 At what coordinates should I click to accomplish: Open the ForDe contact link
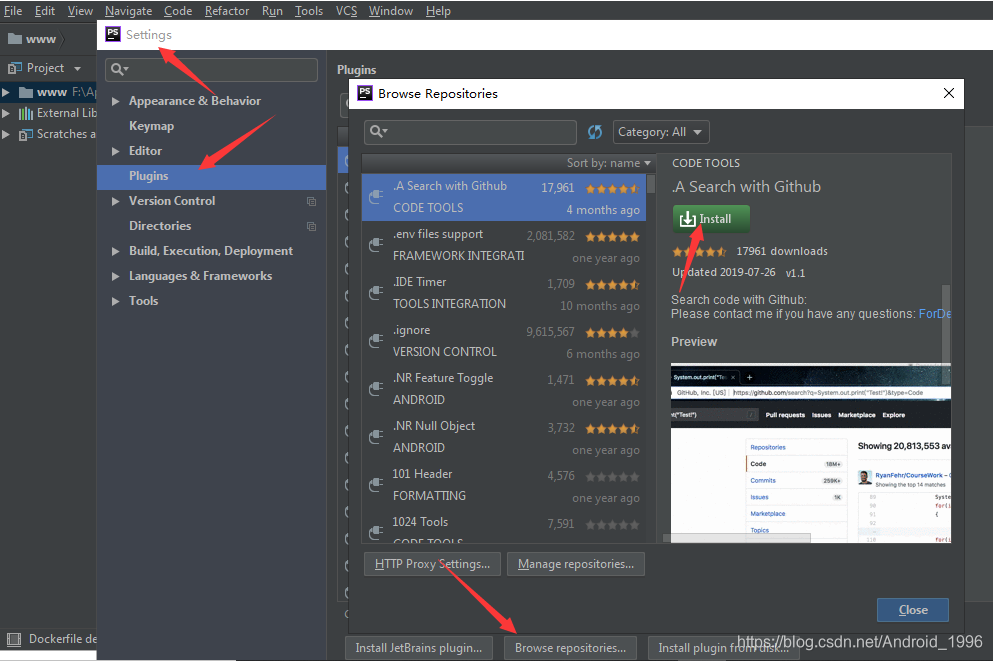[935, 314]
